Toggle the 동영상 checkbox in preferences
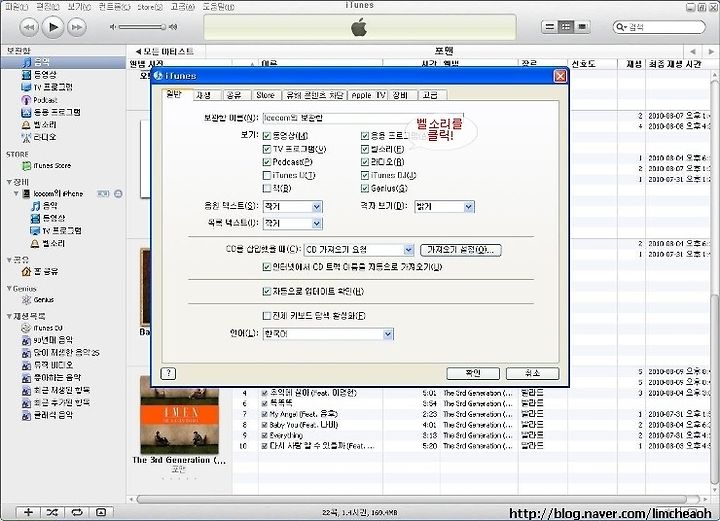This screenshot has height=521, width=720. tap(267, 136)
